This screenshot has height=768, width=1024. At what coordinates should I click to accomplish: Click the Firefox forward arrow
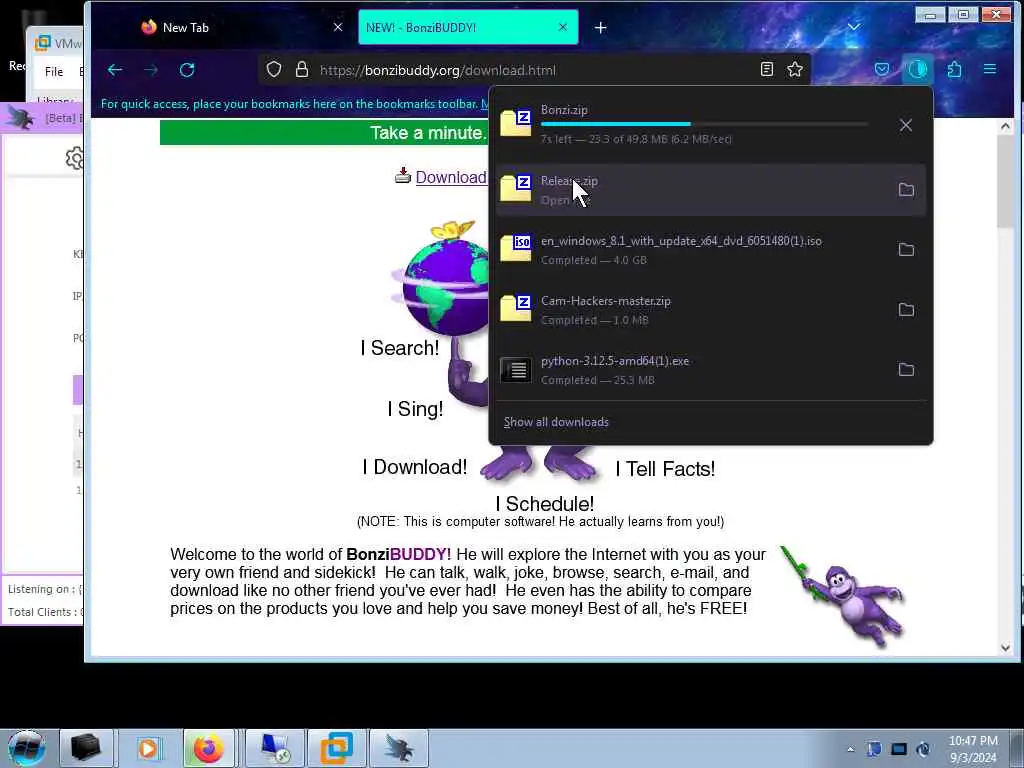(x=151, y=70)
